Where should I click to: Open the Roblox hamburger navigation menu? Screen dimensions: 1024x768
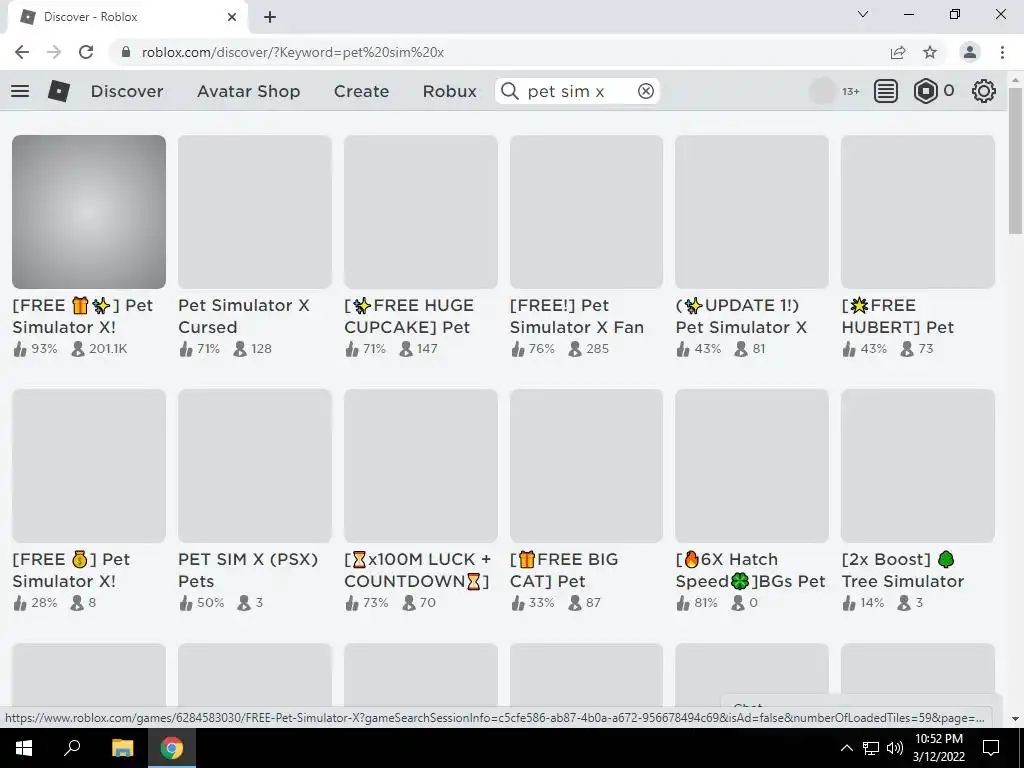point(20,91)
